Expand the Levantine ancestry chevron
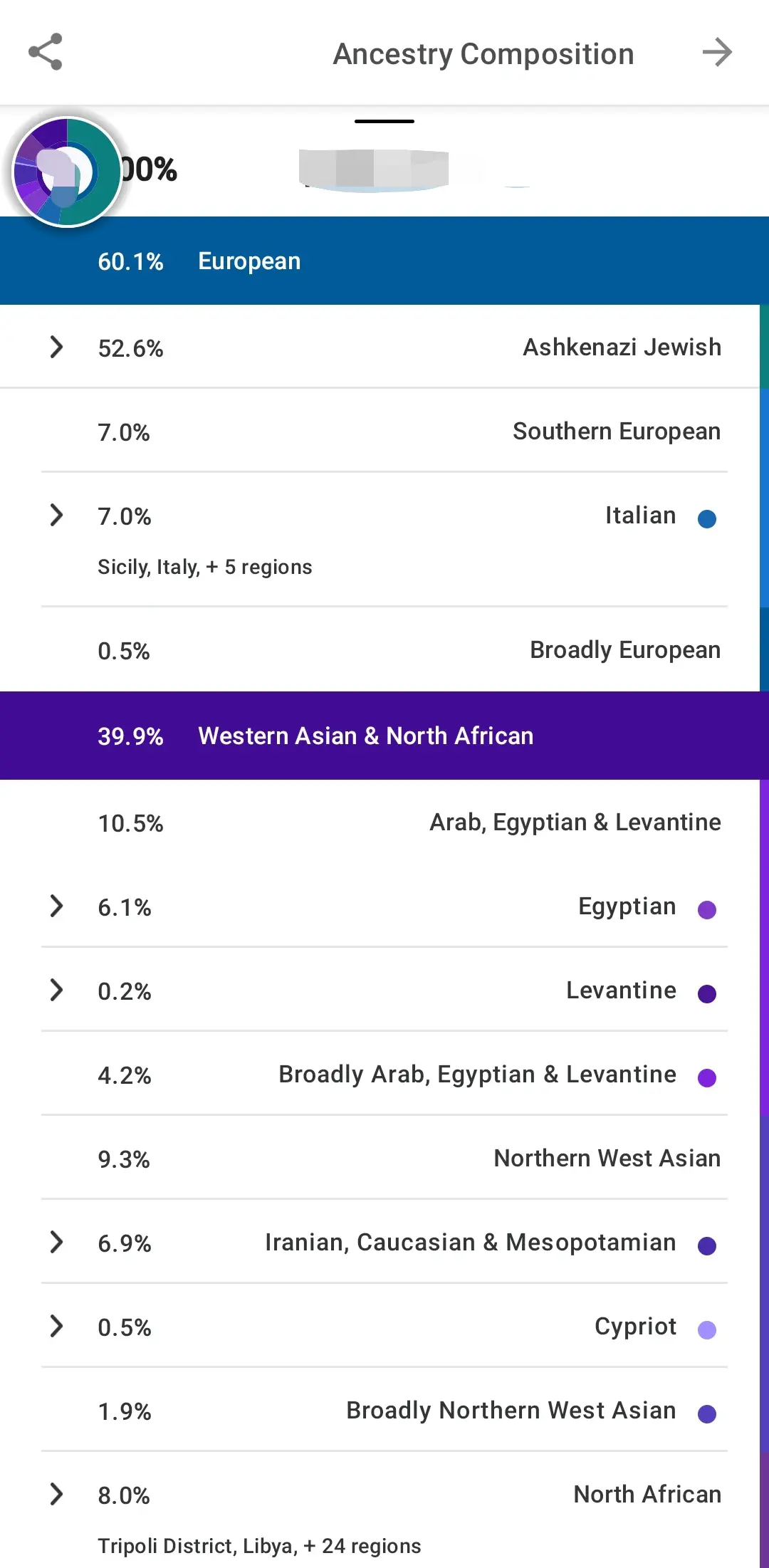Viewport: 769px width, 1568px height. 56,991
